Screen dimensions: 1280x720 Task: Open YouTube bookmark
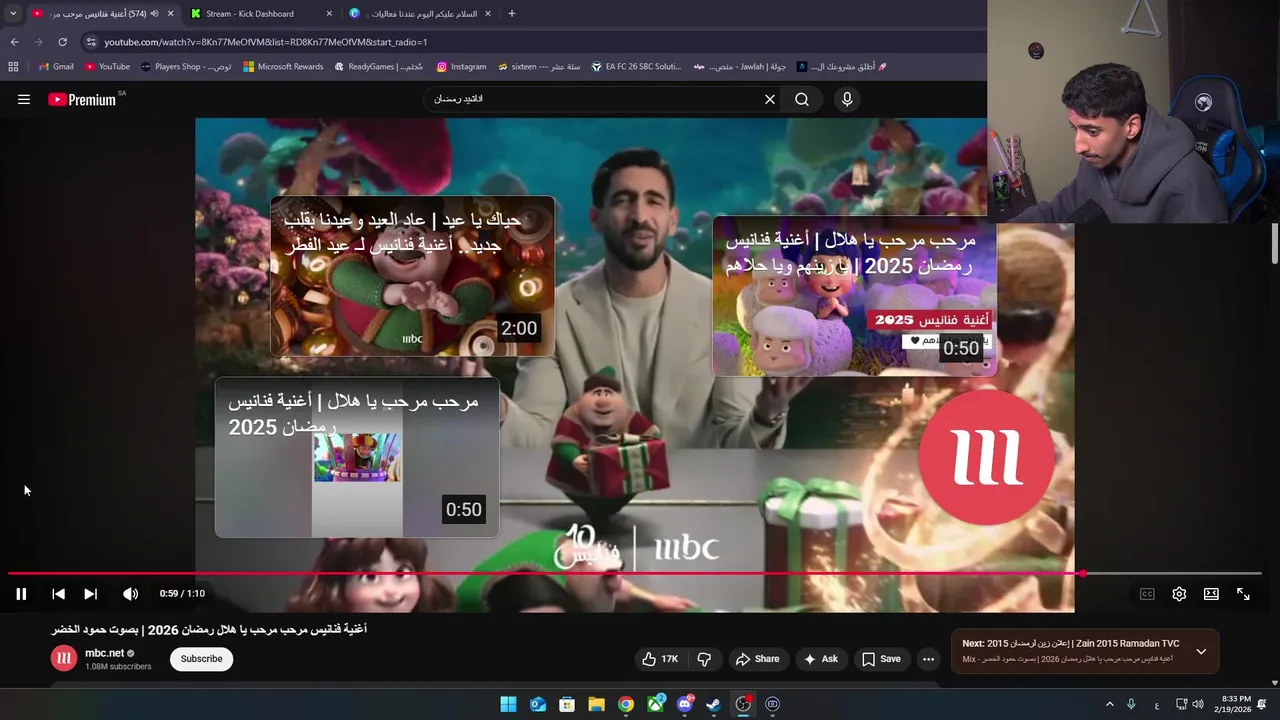click(x=108, y=67)
